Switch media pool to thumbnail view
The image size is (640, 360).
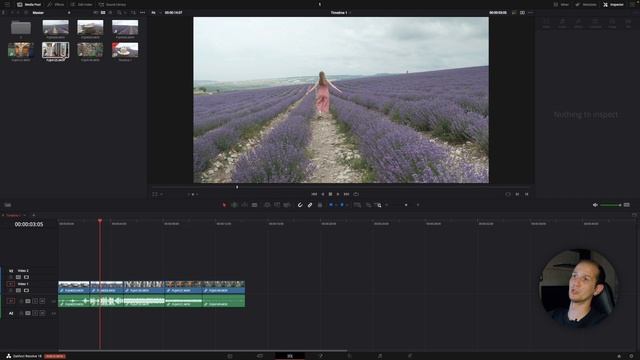click(x=103, y=13)
